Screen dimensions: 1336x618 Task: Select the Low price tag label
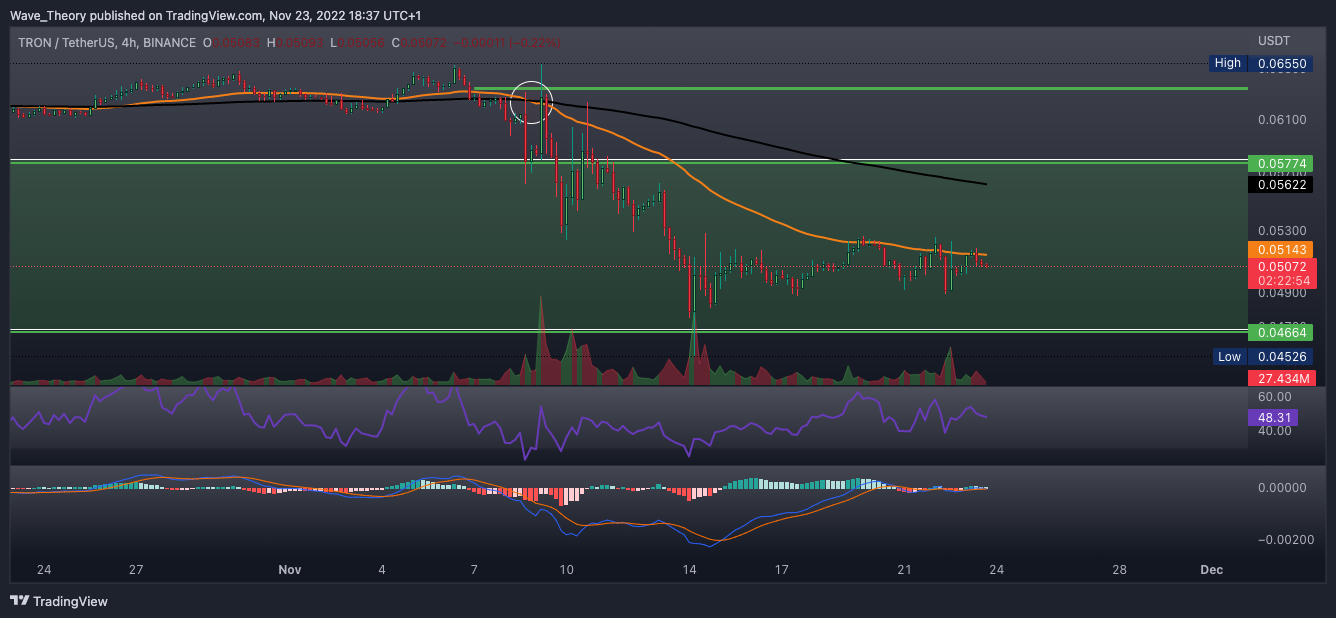(1229, 357)
